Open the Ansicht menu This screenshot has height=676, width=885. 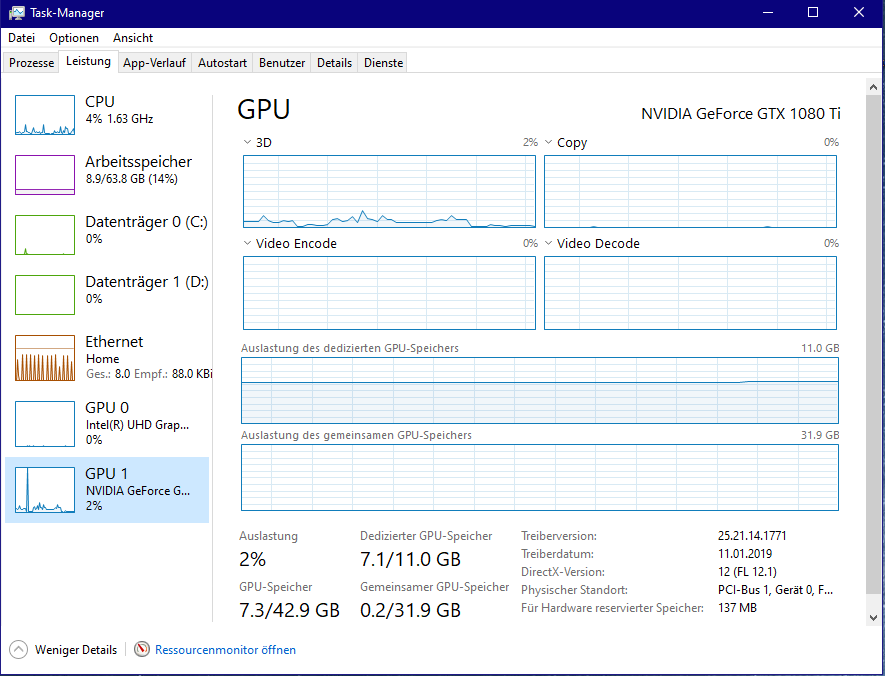133,38
